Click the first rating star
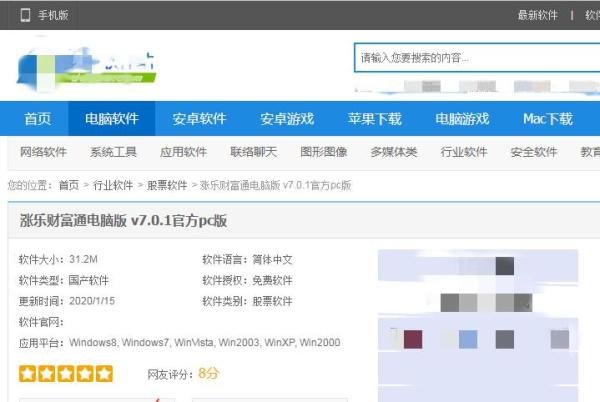 (x=28, y=374)
